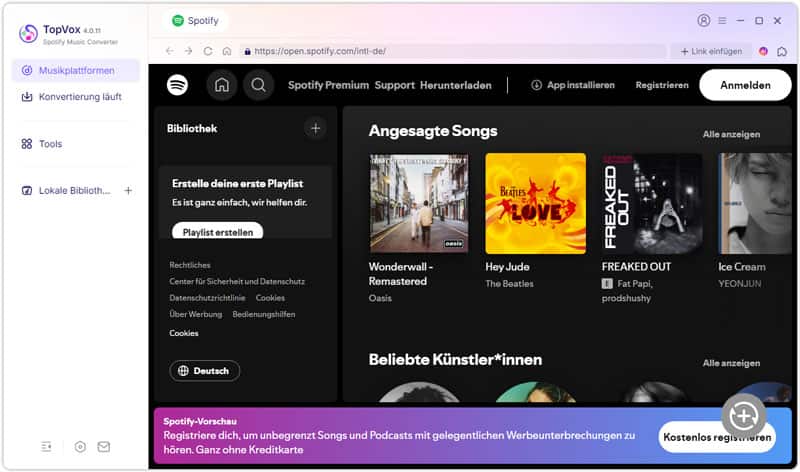
Task: Select the Spotify platform tab
Action: click(196, 20)
